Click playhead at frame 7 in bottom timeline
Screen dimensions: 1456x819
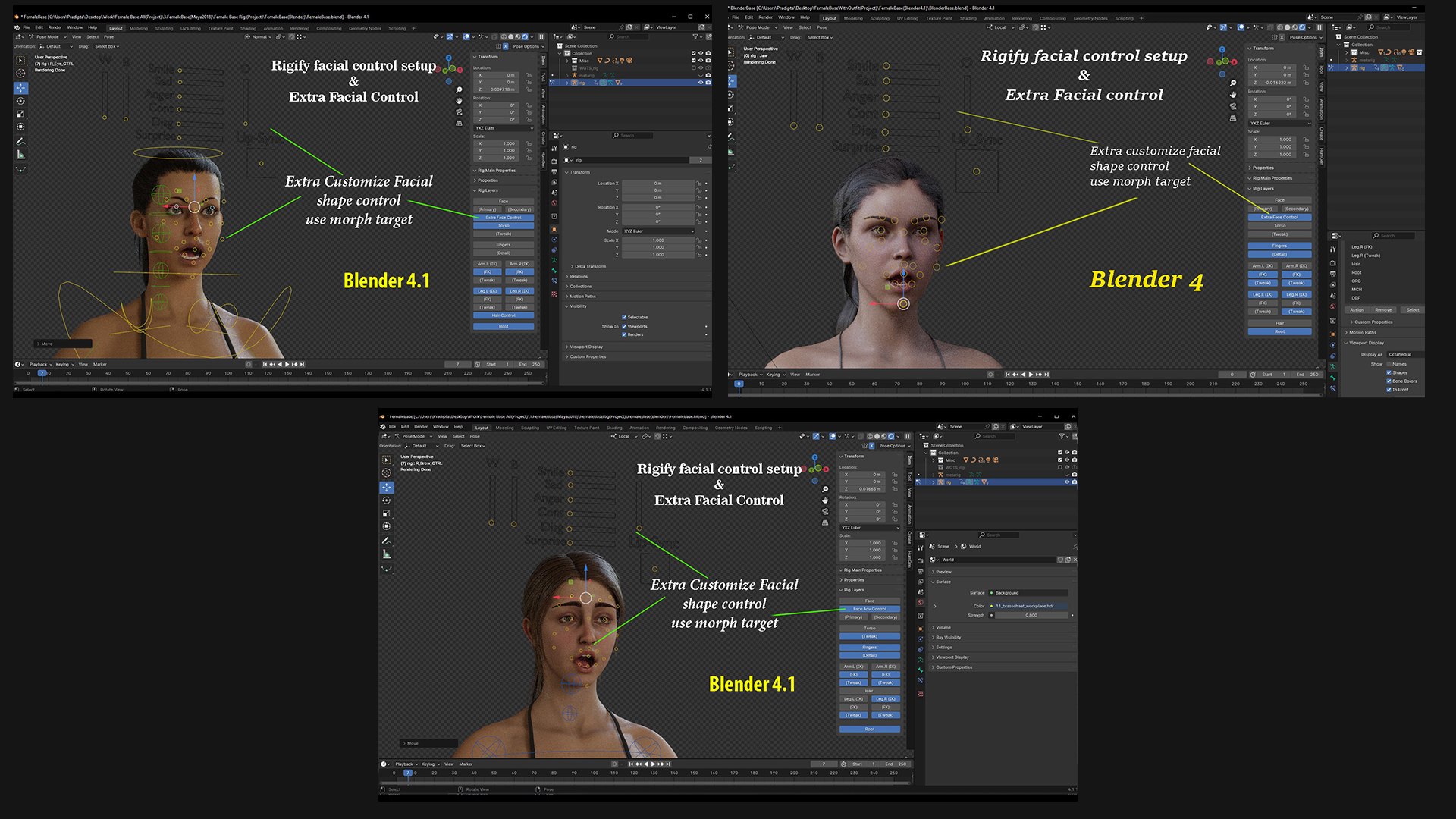click(x=408, y=773)
